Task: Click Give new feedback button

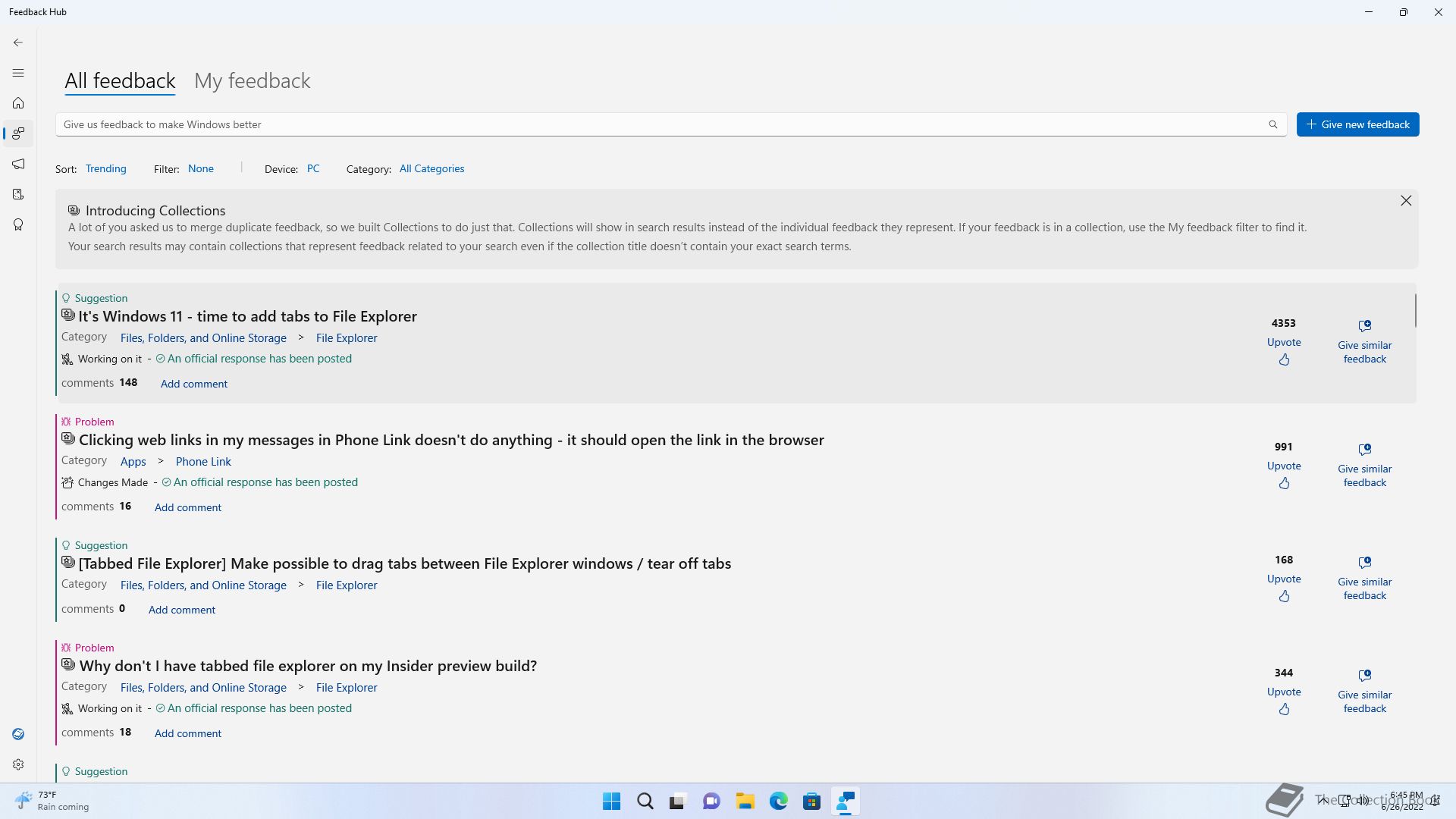Action: [x=1357, y=124]
